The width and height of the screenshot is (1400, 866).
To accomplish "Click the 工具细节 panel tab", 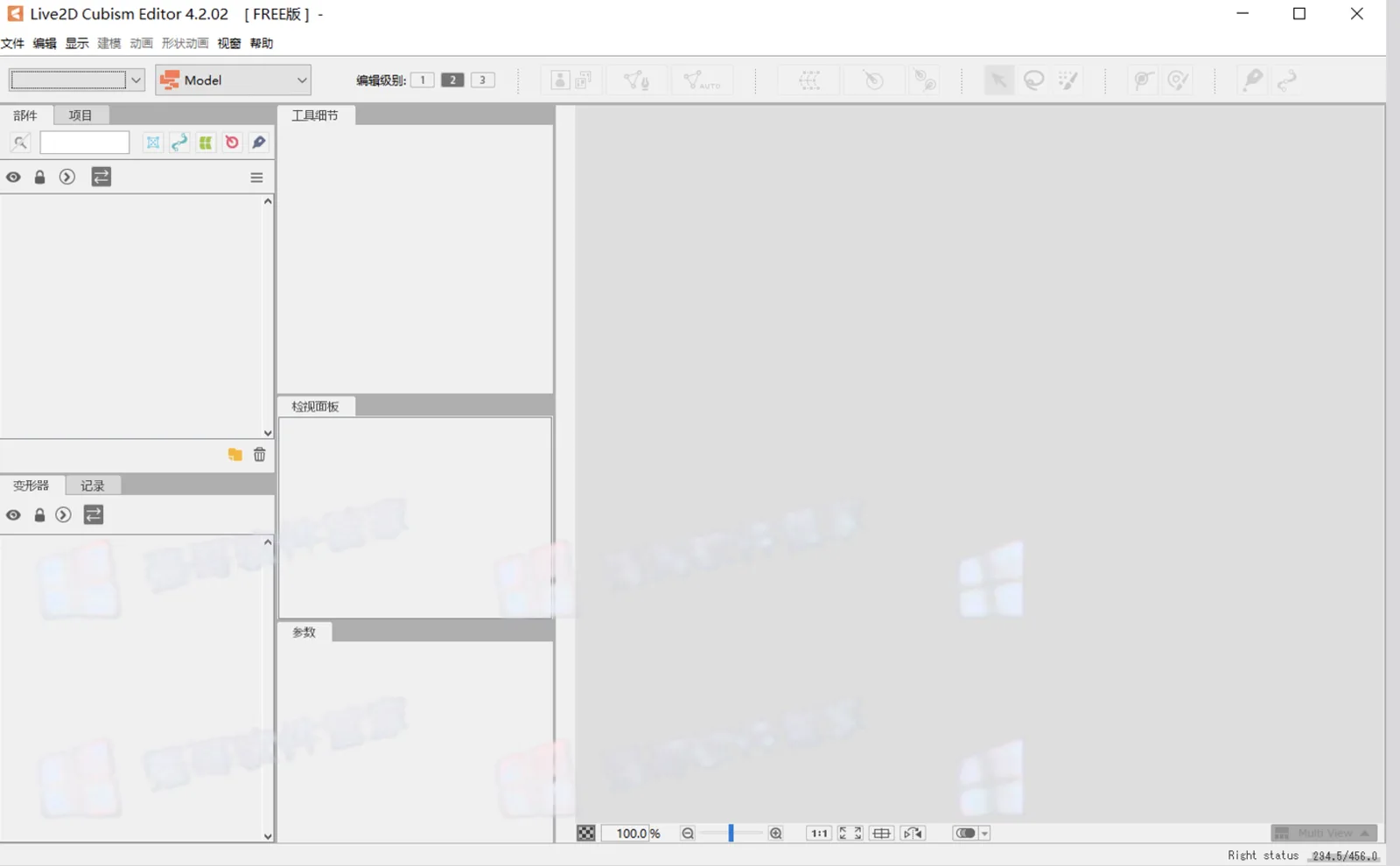I will (315, 115).
